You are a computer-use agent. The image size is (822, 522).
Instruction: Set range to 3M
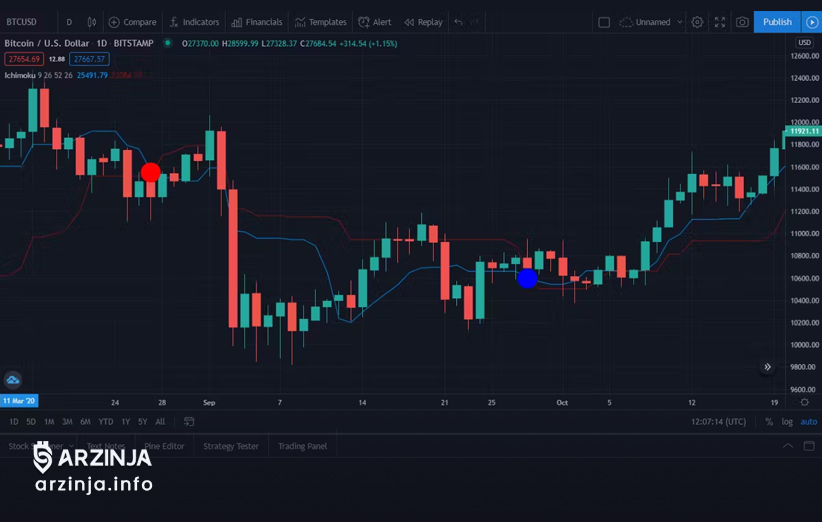(67, 421)
